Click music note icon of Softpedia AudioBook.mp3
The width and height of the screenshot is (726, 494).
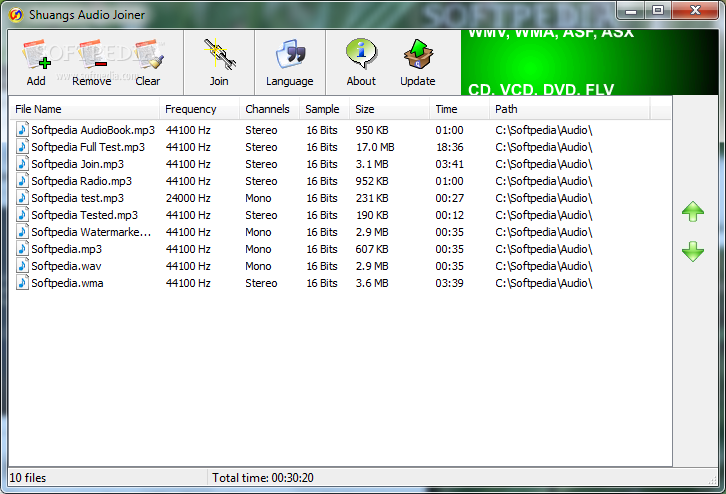[x=22, y=130]
